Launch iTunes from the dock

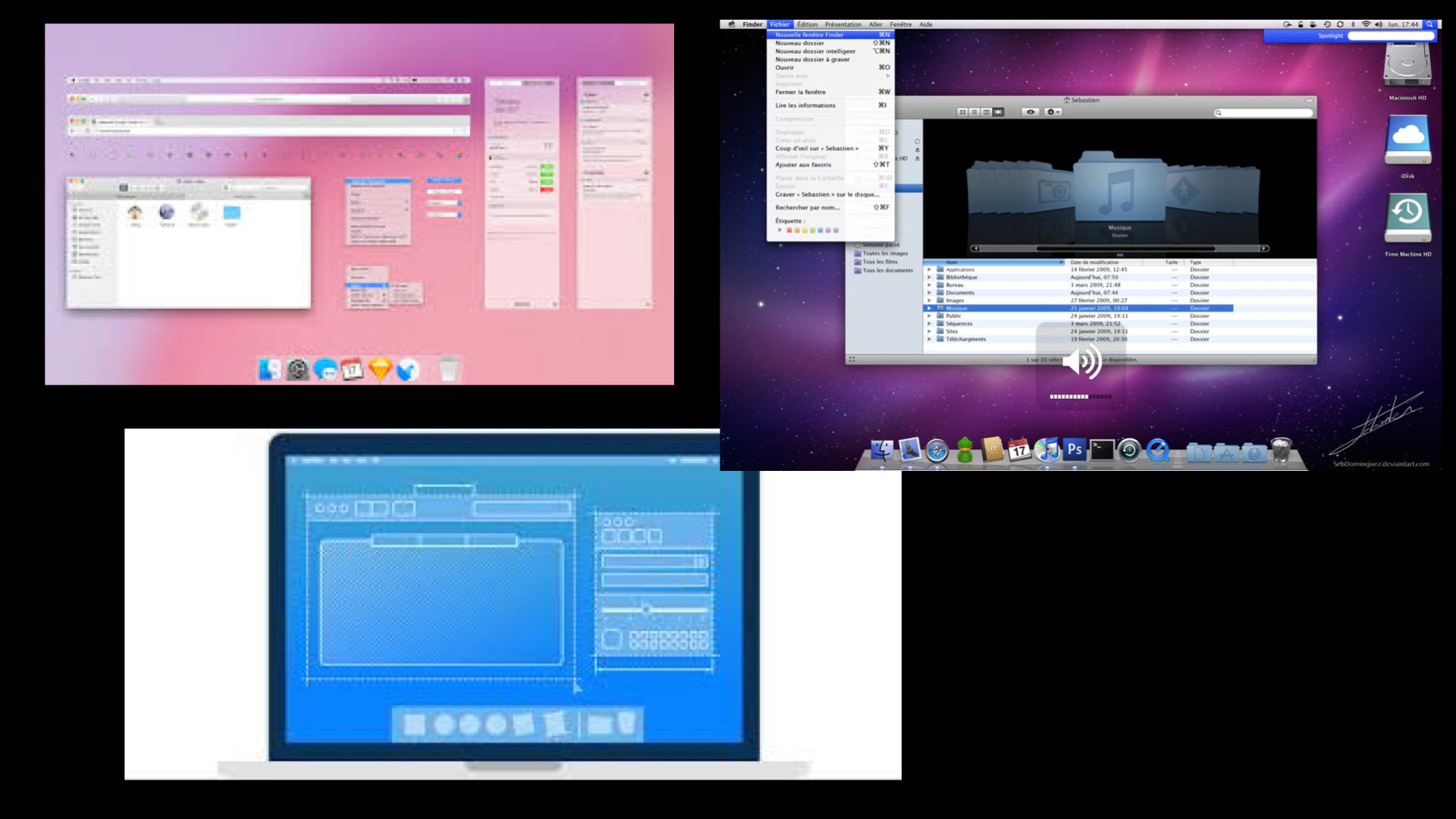coord(1047,450)
